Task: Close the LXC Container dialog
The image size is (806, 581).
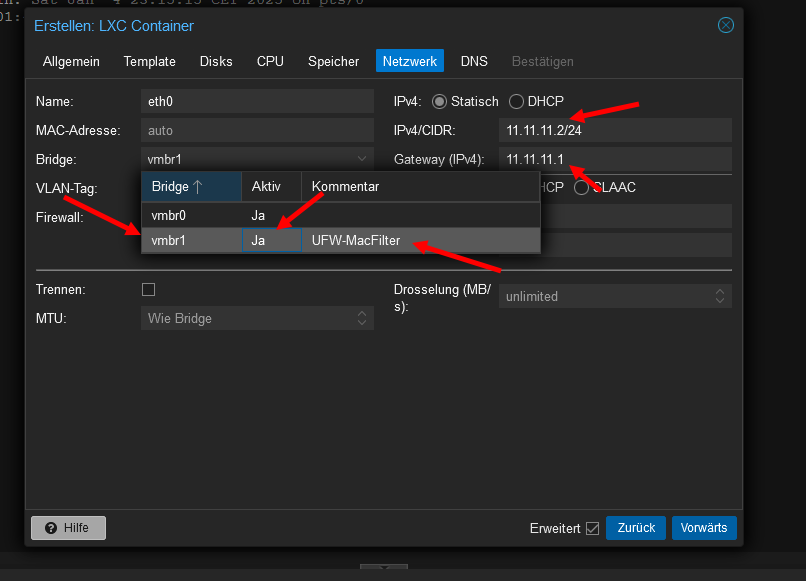Action: 726,25
